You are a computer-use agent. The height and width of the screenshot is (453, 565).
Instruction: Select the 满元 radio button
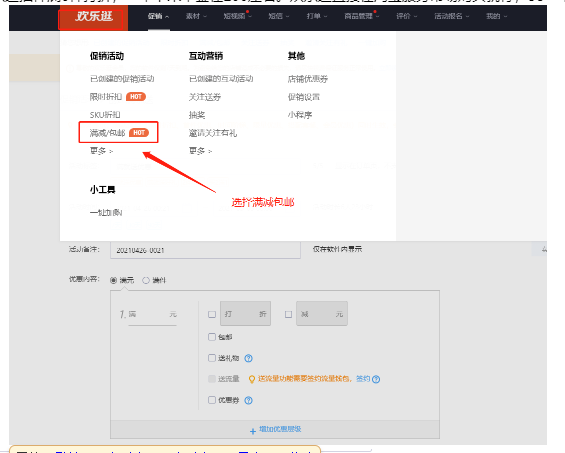[x=114, y=280]
